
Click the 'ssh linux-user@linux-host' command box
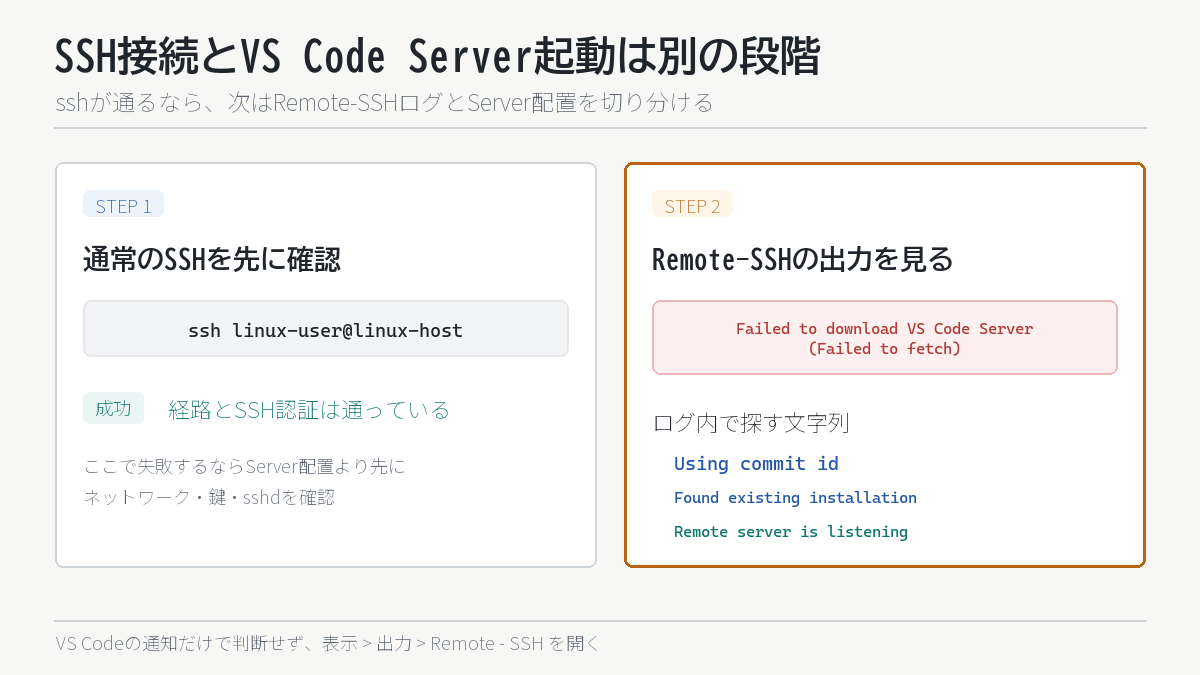tap(326, 329)
